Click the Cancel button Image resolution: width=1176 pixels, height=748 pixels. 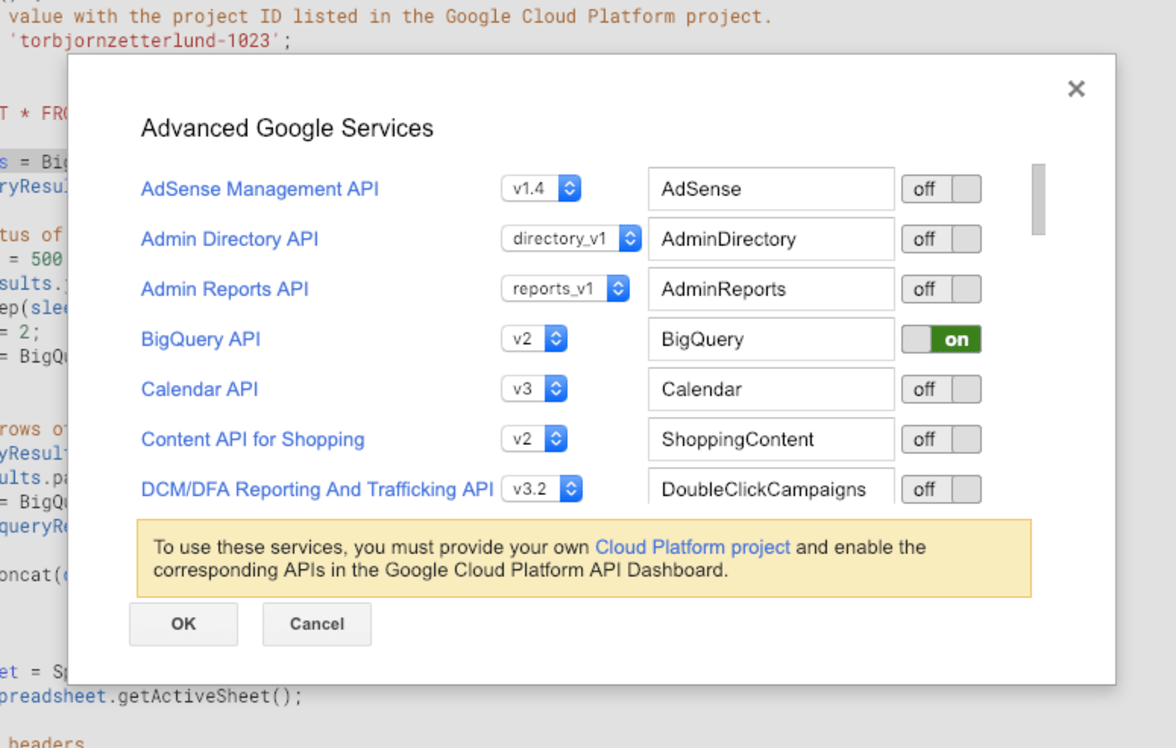tap(316, 624)
